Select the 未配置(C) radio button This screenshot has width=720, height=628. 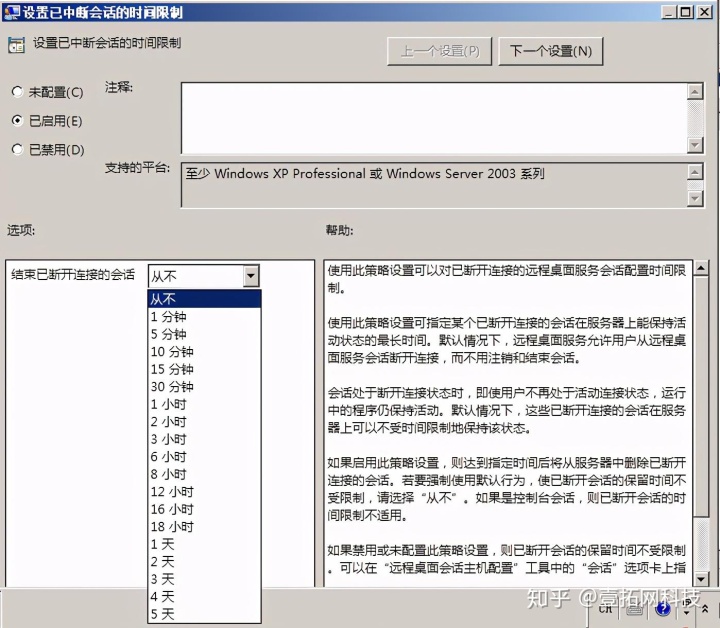coord(17,92)
